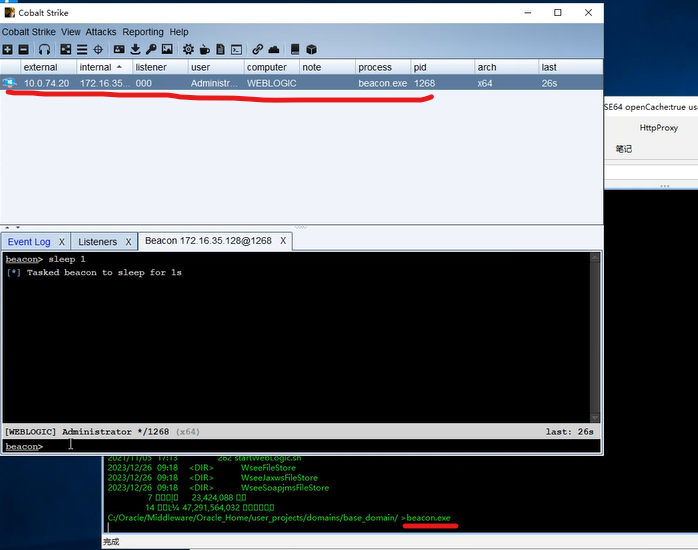Sort by the user column header
Screen dimensions: 698x550
point(216,67)
